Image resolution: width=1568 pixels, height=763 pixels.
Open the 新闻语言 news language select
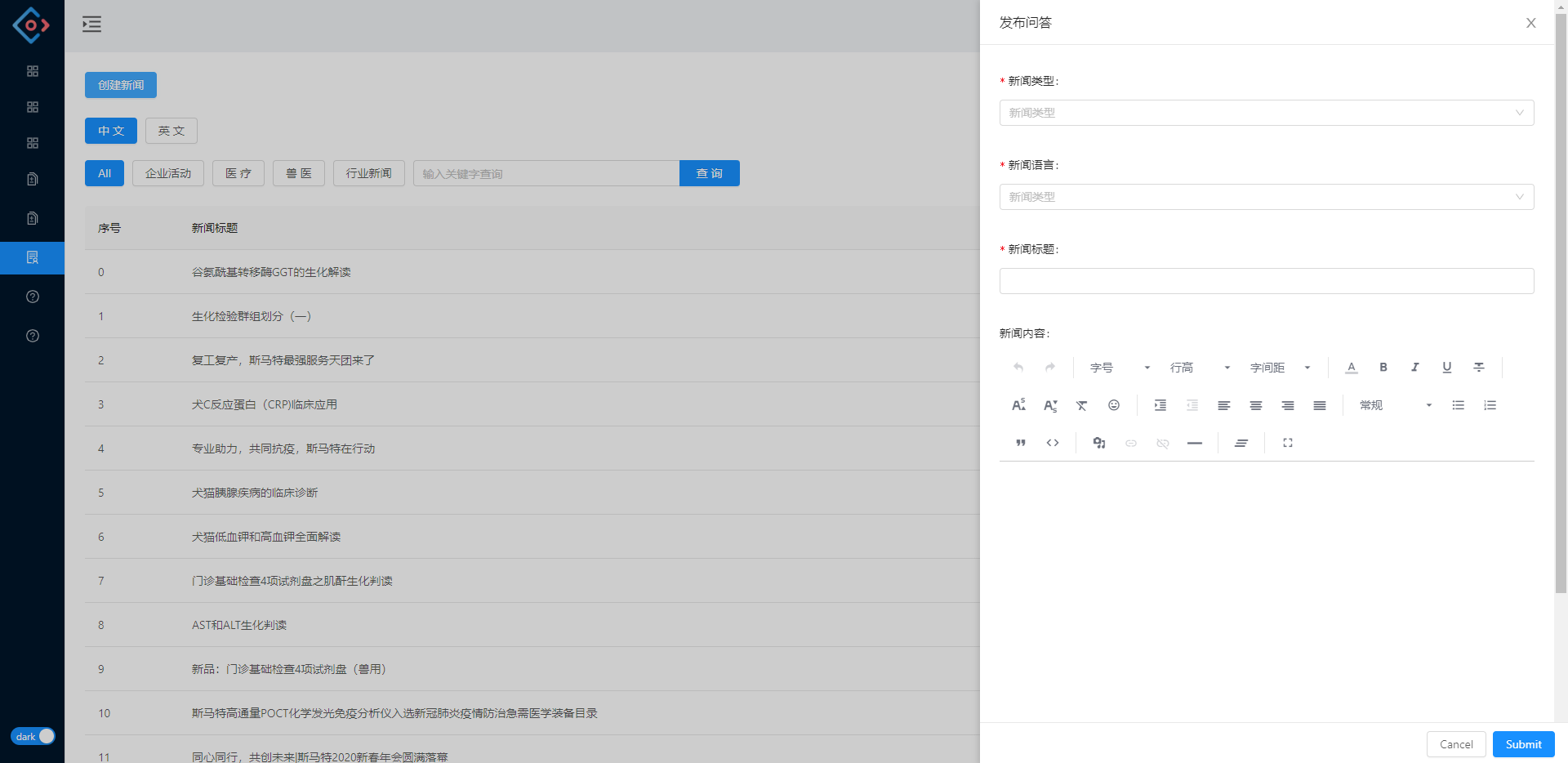(x=1267, y=197)
